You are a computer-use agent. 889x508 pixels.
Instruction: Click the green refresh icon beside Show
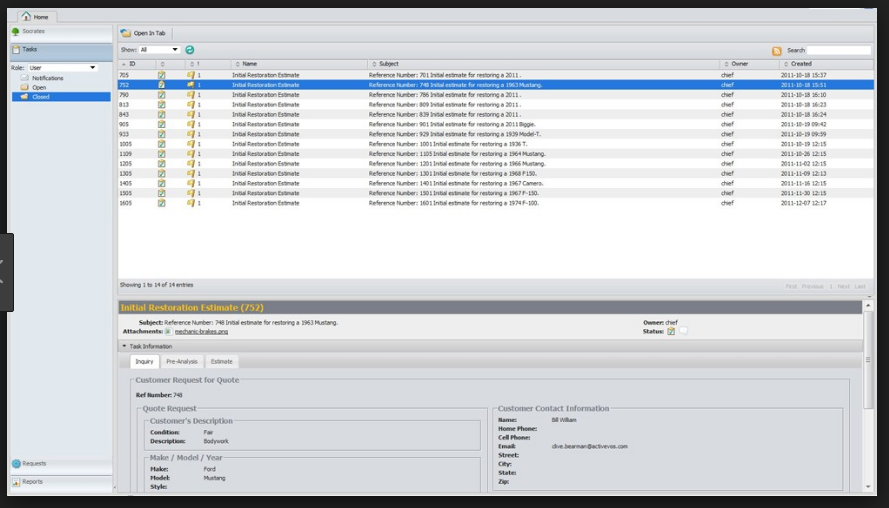[x=189, y=50]
